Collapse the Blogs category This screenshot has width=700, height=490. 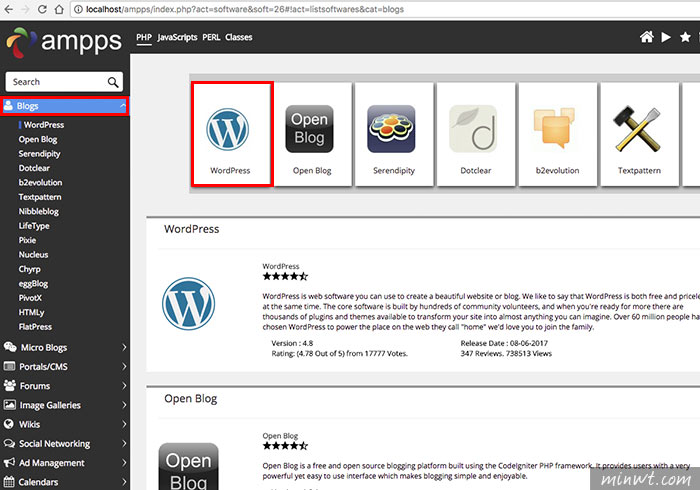point(122,106)
